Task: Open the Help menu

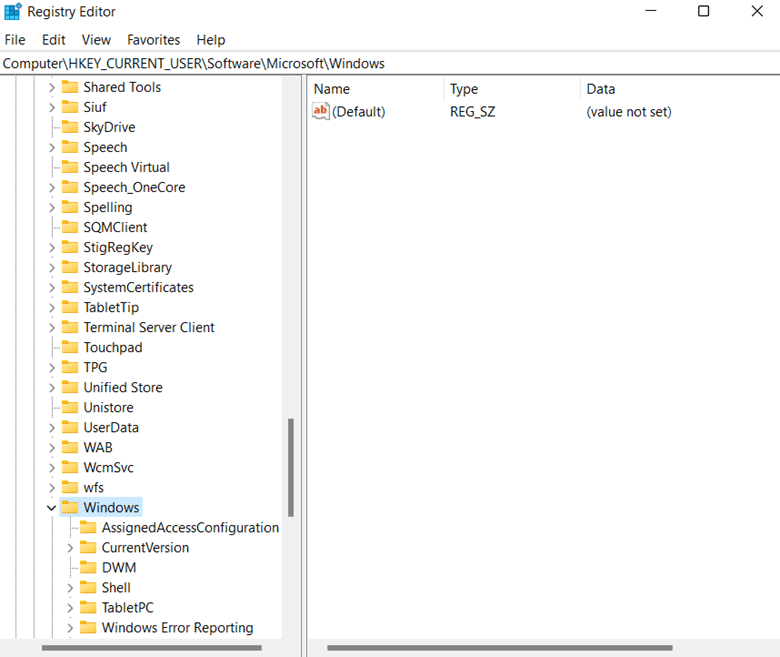Action: click(x=210, y=40)
